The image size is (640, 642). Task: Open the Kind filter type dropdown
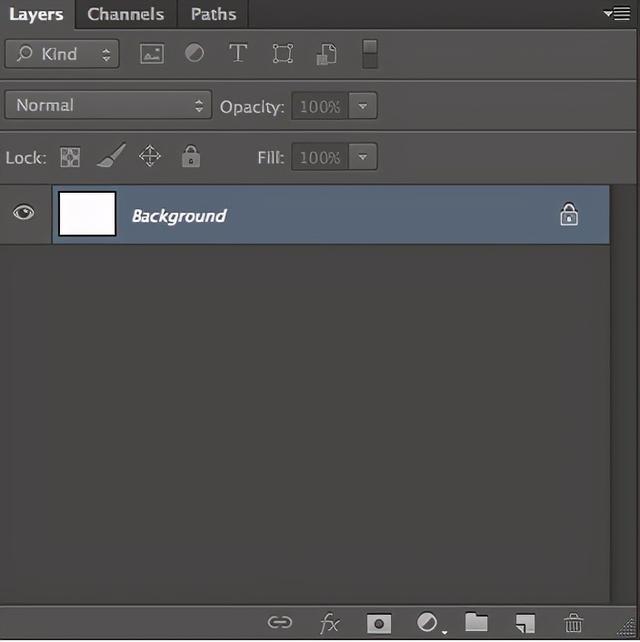pos(62,54)
